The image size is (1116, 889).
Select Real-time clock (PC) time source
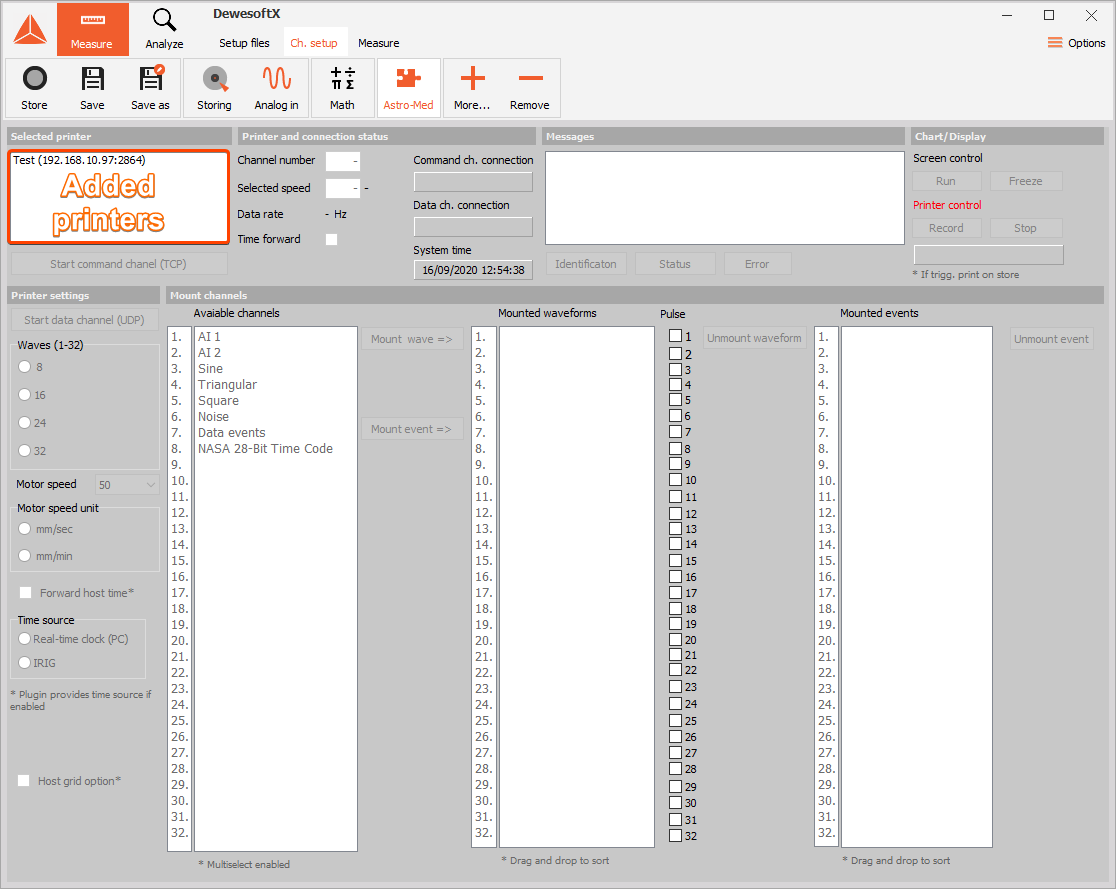(x=25, y=639)
